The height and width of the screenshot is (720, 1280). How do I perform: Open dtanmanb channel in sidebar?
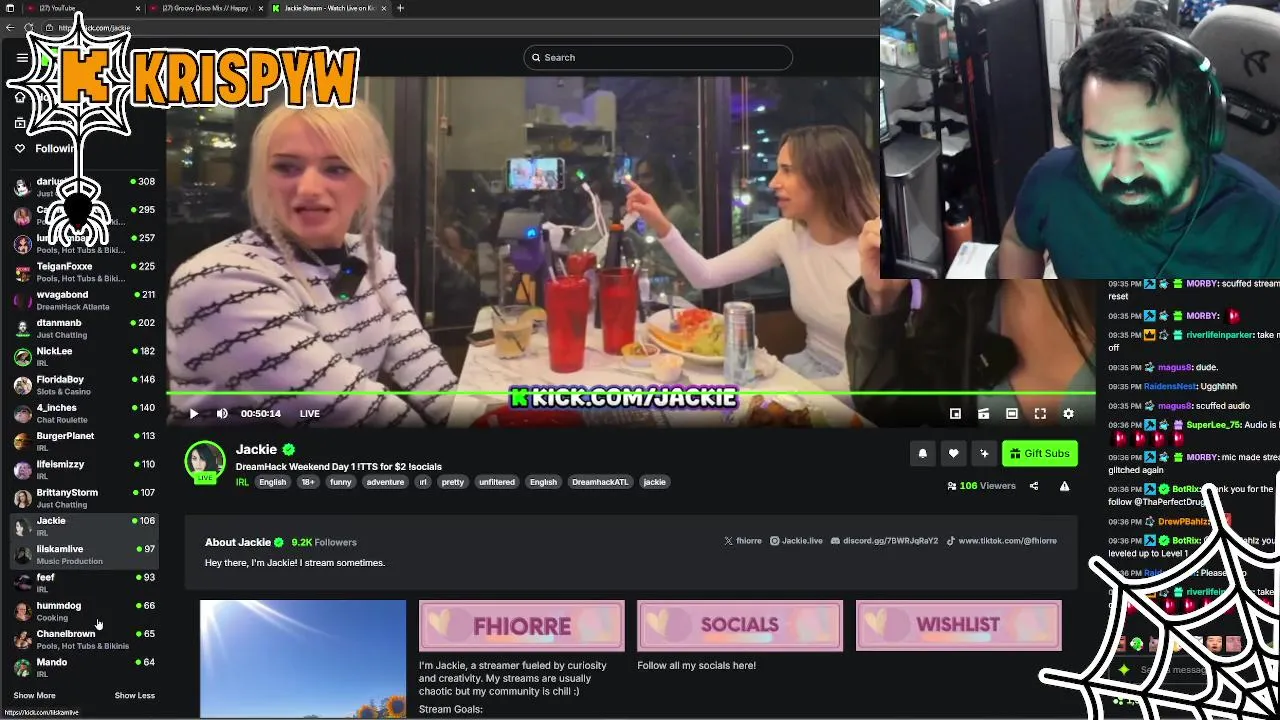coord(84,328)
